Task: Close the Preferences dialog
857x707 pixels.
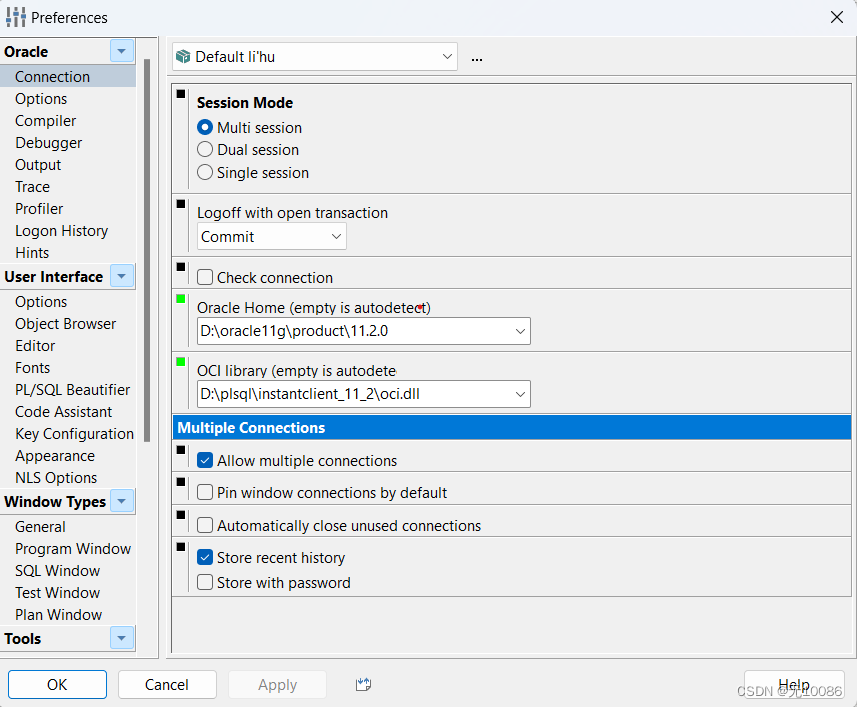Action: [x=837, y=17]
